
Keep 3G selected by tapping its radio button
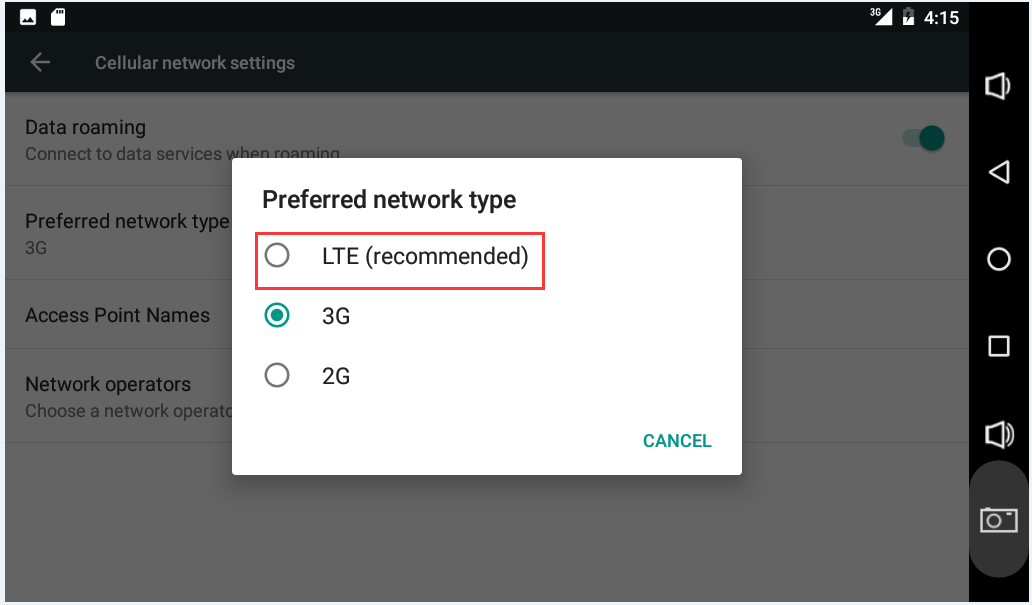[x=278, y=315]
